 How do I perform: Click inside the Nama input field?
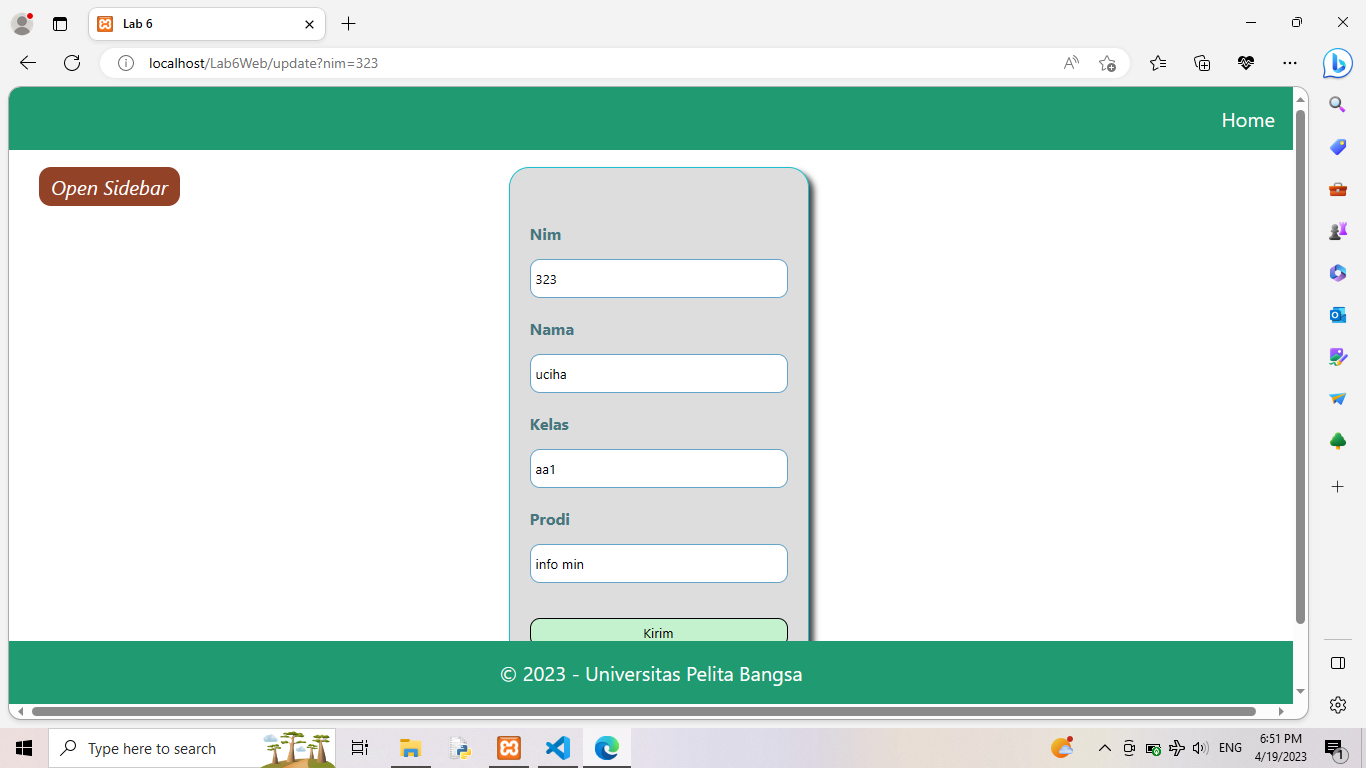tap(658, 373)
